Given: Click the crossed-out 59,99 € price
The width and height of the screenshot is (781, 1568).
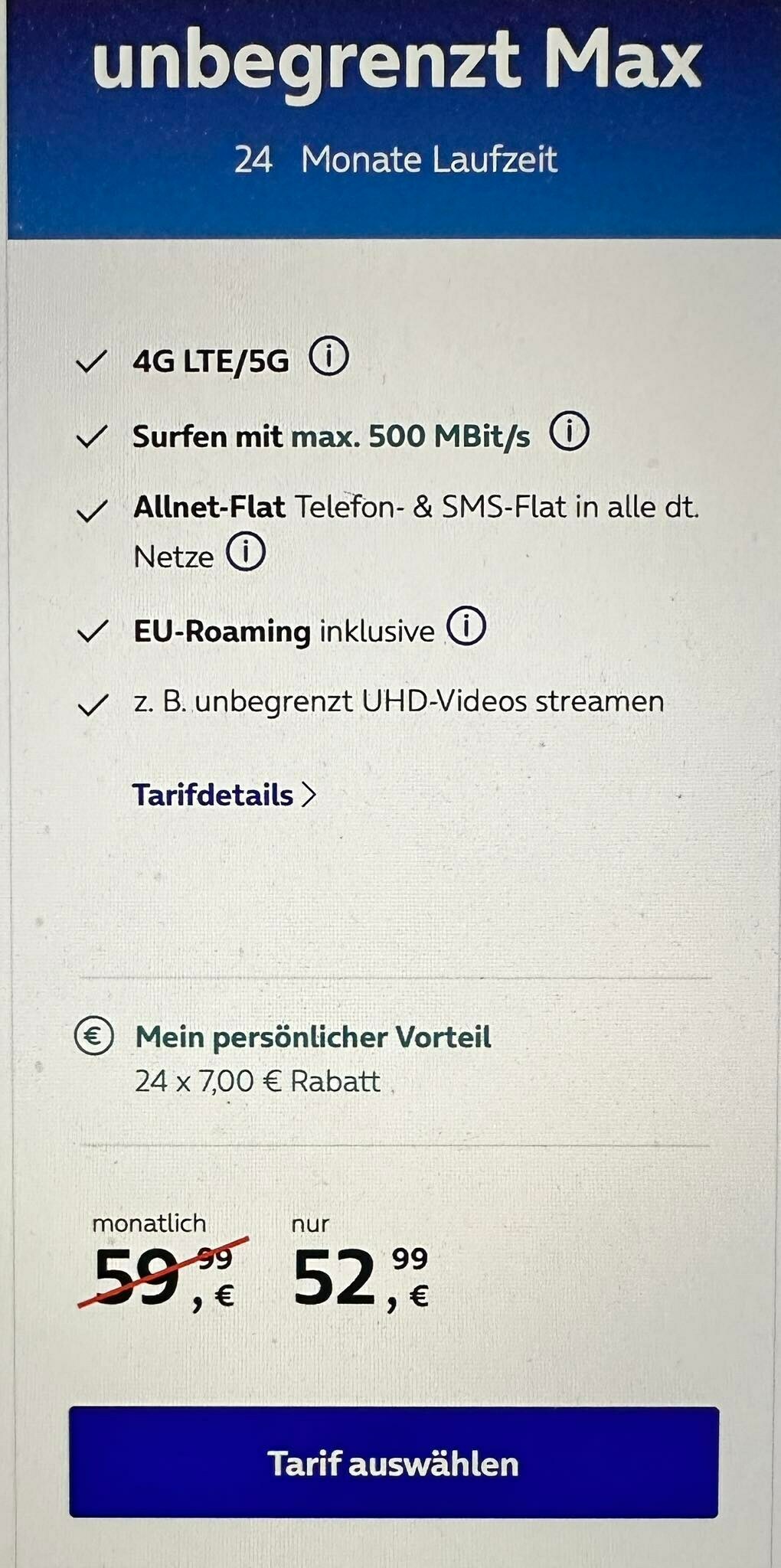Looking at the screenshot, I should coord(163,1277).
